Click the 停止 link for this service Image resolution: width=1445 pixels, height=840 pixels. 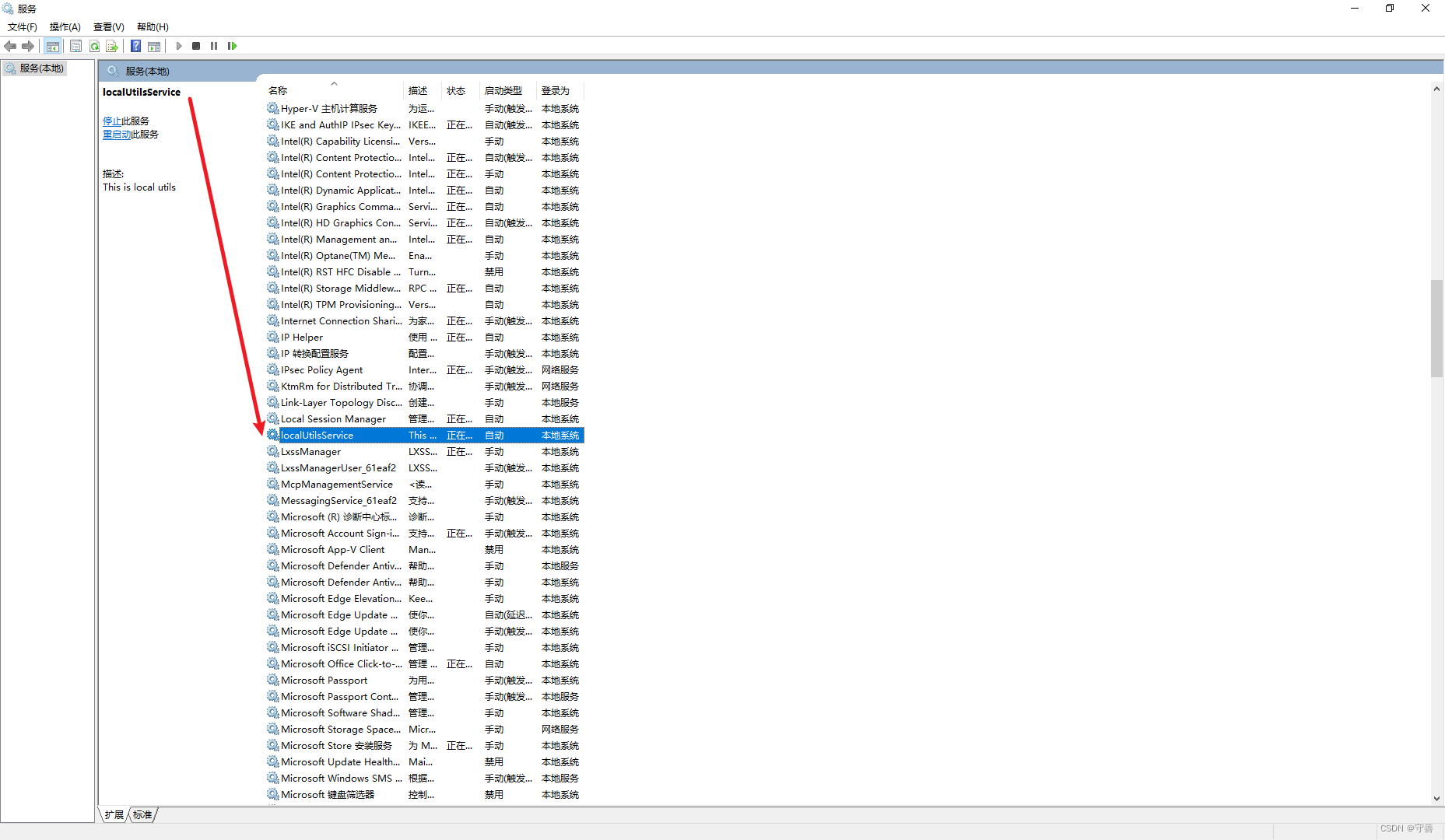point(112,121)
